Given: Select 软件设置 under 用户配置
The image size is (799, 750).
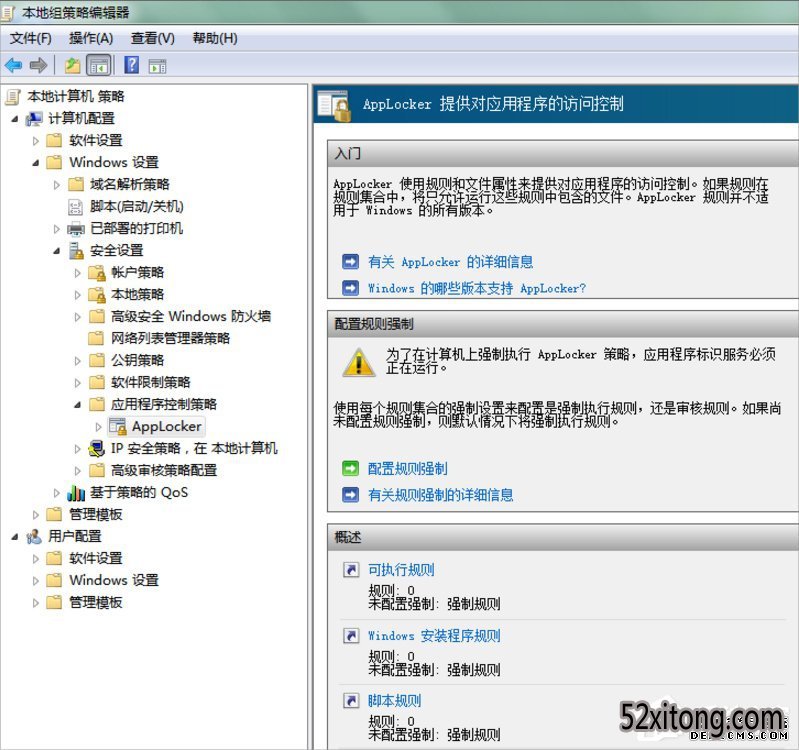Looking at the screenshot, I should [96, 558].
